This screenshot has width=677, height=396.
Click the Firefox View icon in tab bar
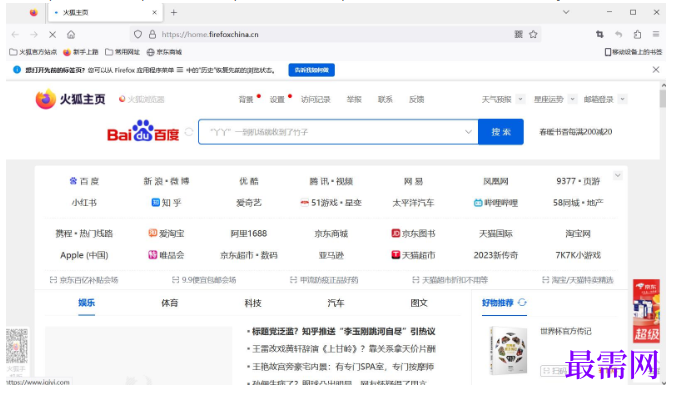point(34,13)
